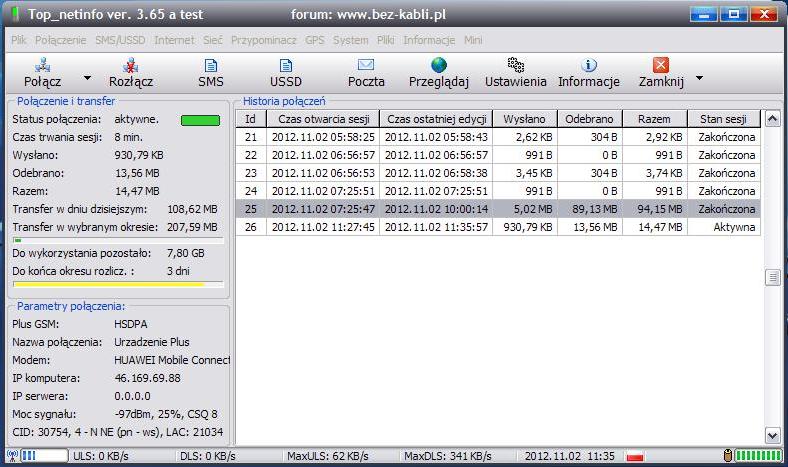This screenshot has width=788, height=467.
Task: Launch Przeglądaj browser globe icon
Action: (x=438, y=66)
